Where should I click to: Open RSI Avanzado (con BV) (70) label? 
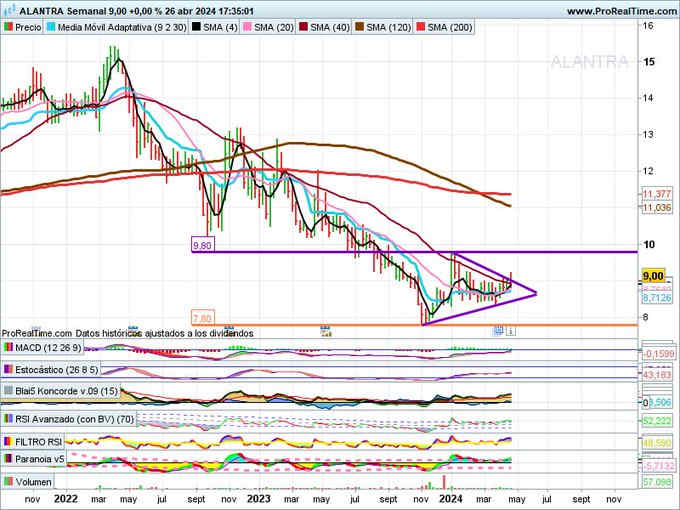click(75, 419)
